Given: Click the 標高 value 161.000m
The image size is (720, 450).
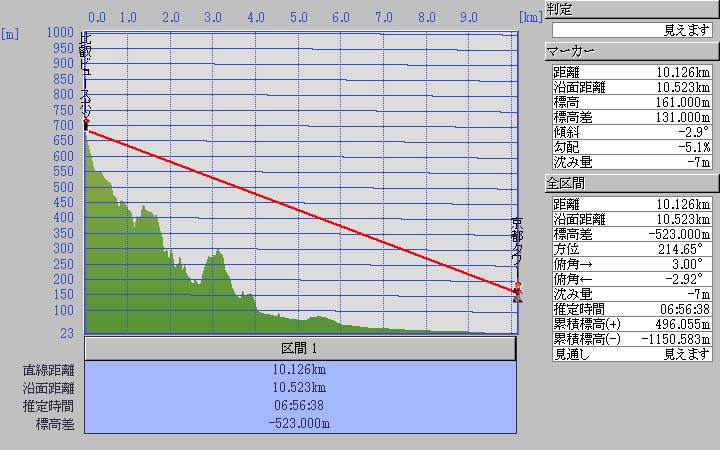Looking at the screenshot, I should point(683,102).
